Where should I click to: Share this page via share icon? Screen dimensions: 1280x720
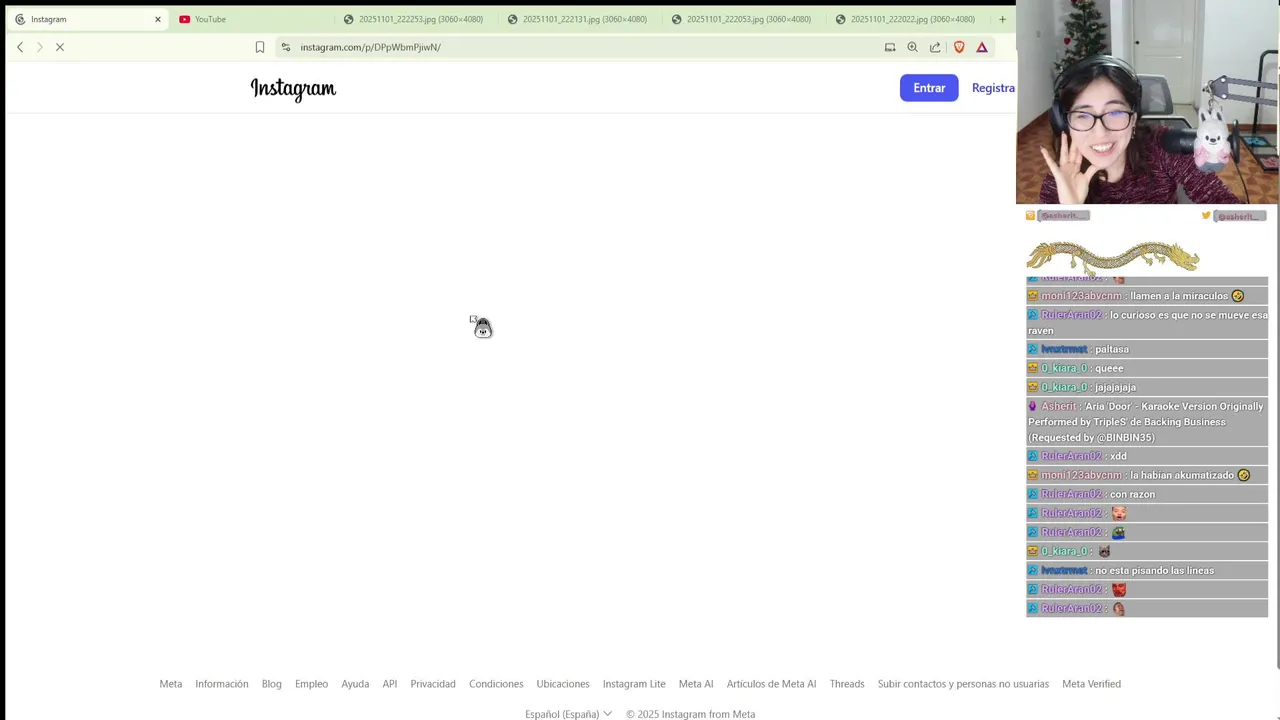[x=935, y=47]
